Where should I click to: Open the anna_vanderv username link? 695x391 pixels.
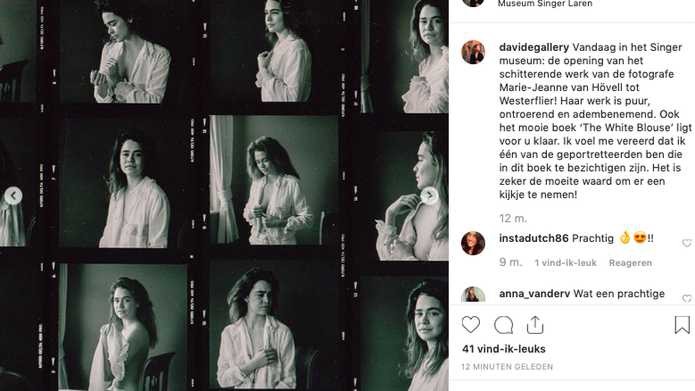point(535,293)
